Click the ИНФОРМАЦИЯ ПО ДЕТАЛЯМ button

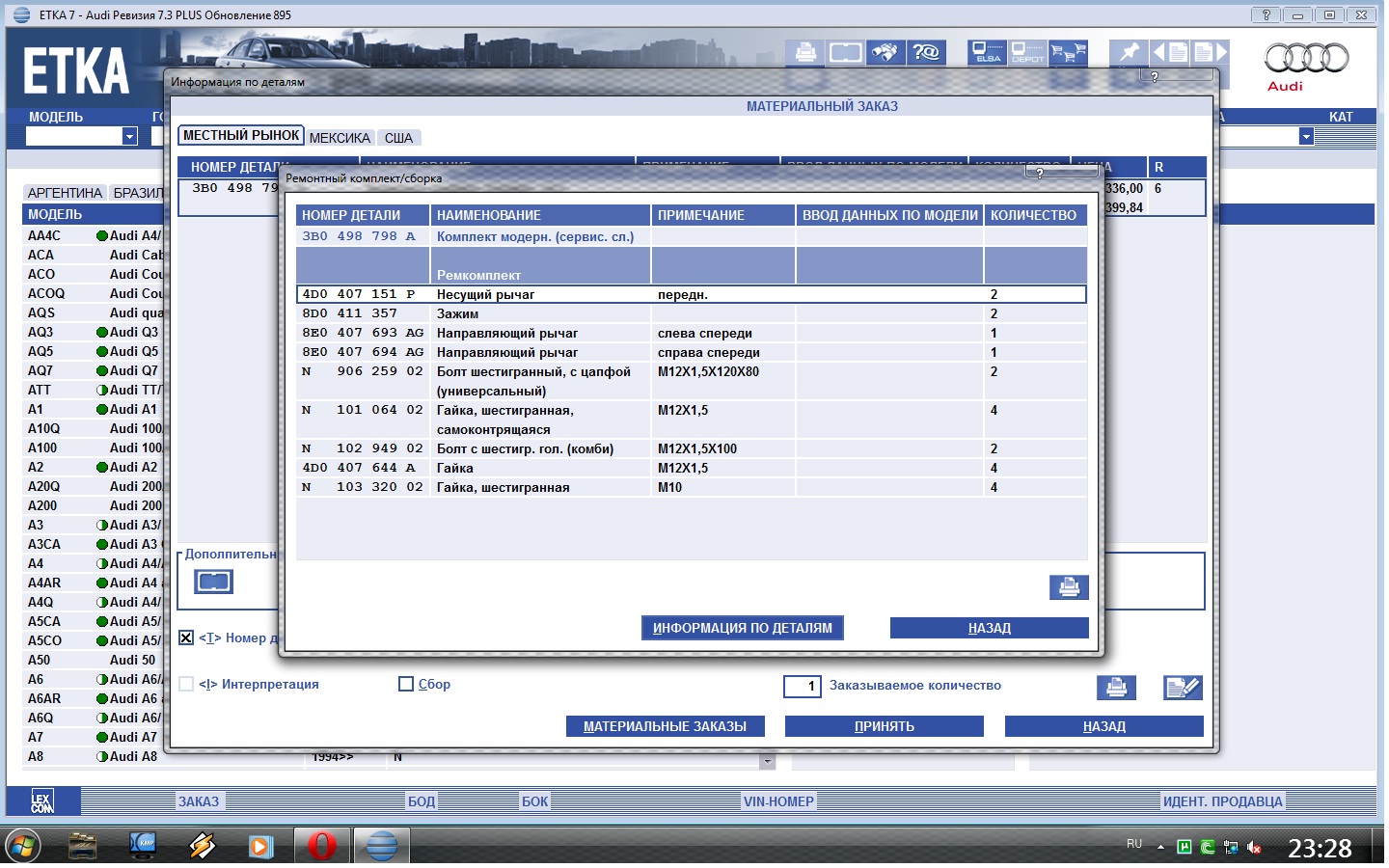pos(743,628)
